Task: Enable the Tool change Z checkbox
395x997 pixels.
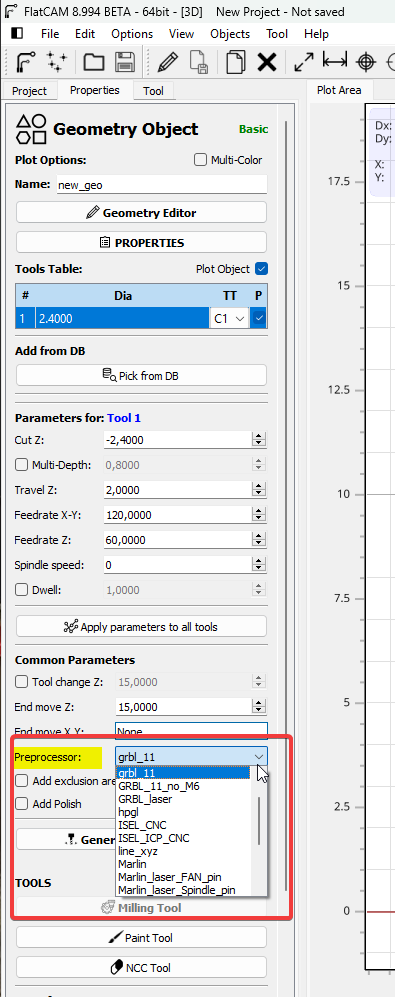Action: (x=22, y=682)
